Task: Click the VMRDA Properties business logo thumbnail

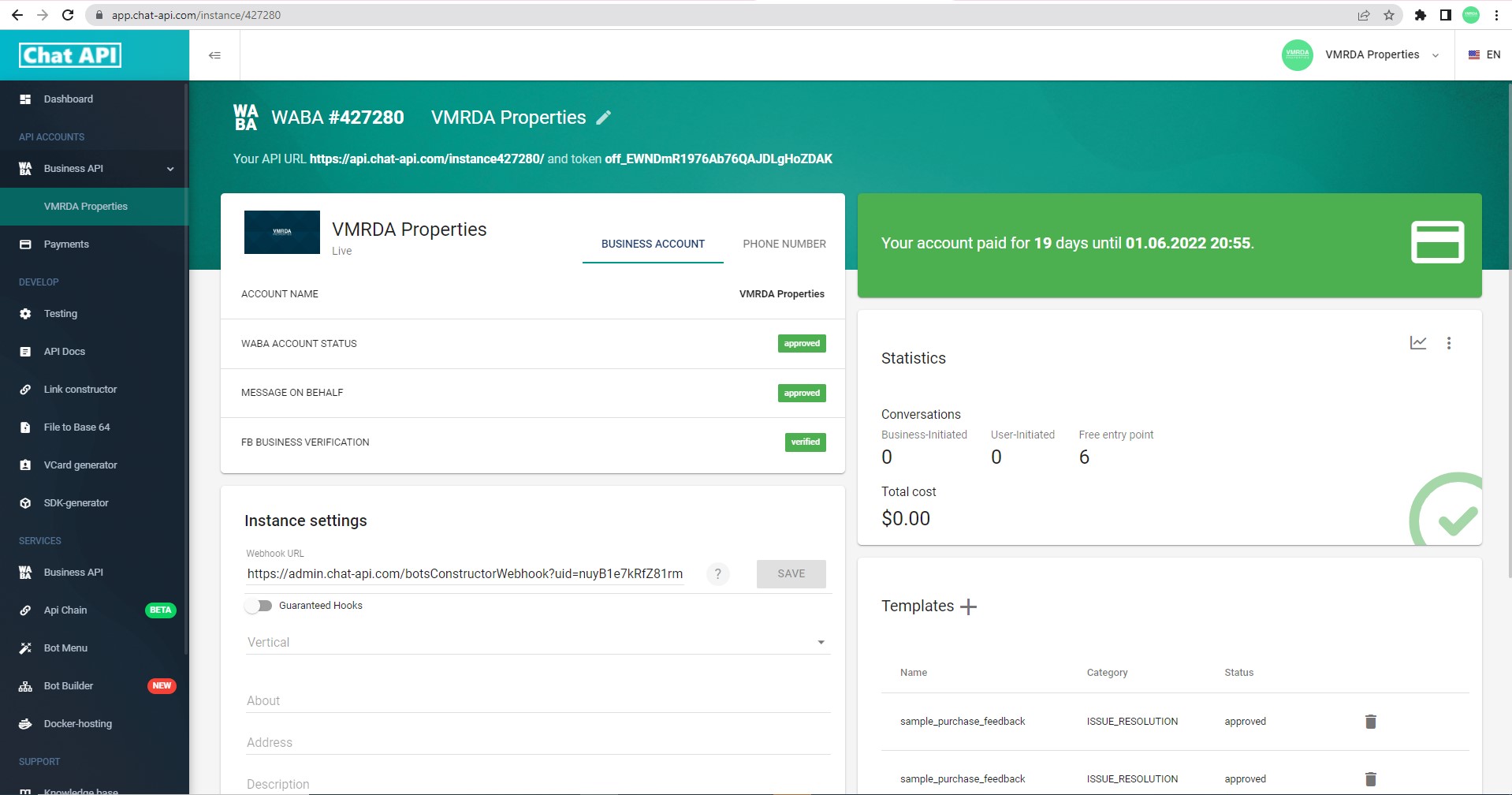Action: (x=282, y=232)
